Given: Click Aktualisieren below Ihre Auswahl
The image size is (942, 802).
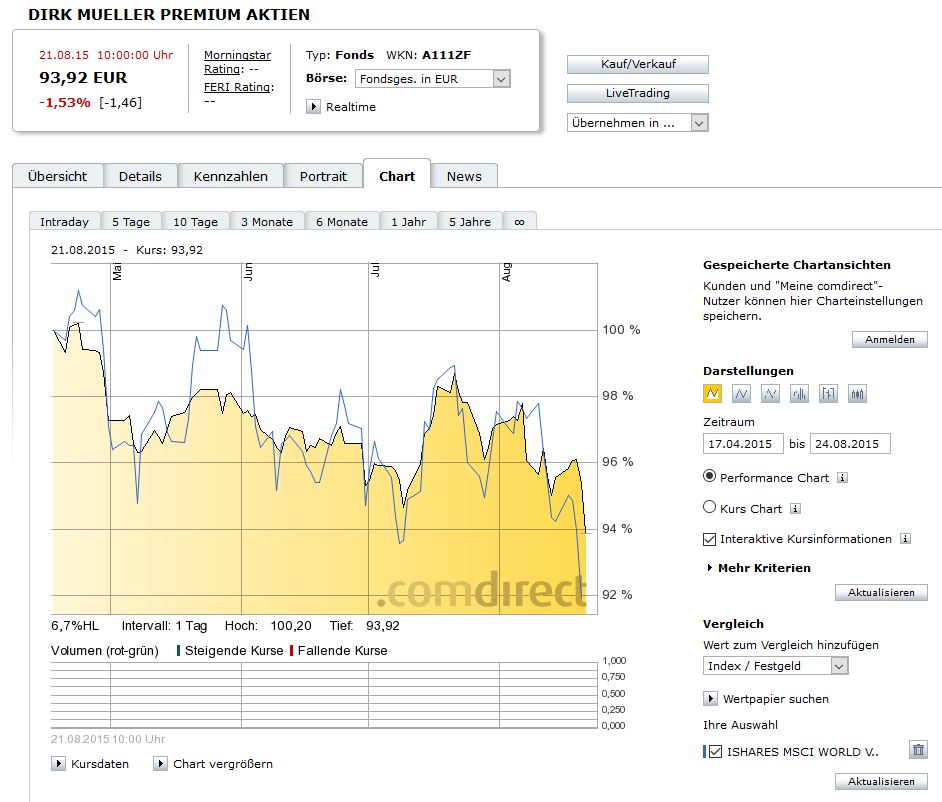Looking at the screenshot, I should 881,782.
